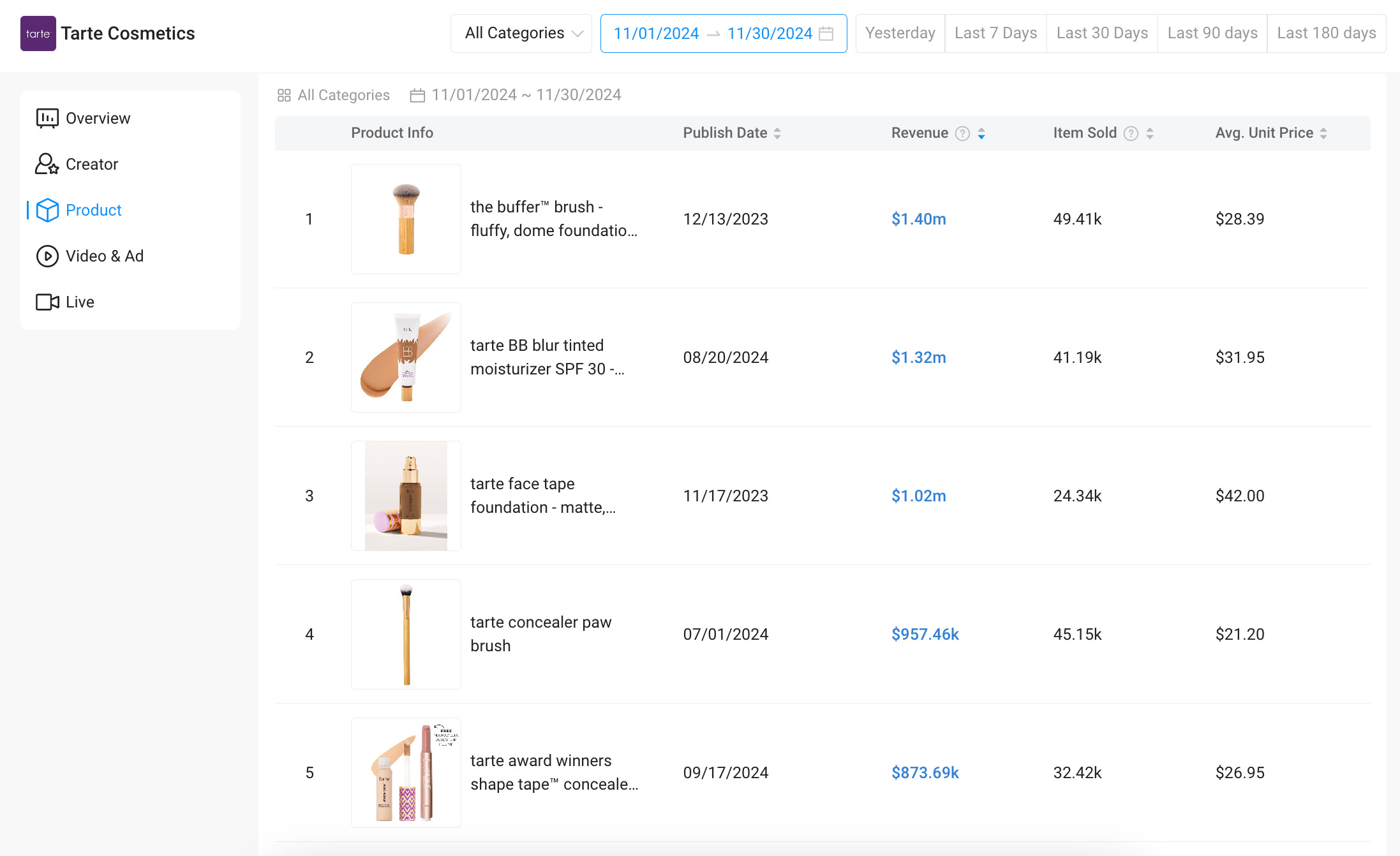Open the Overview dashboard icon
The height and width of the screenshot is (856, 1400).
coord(47,118)
